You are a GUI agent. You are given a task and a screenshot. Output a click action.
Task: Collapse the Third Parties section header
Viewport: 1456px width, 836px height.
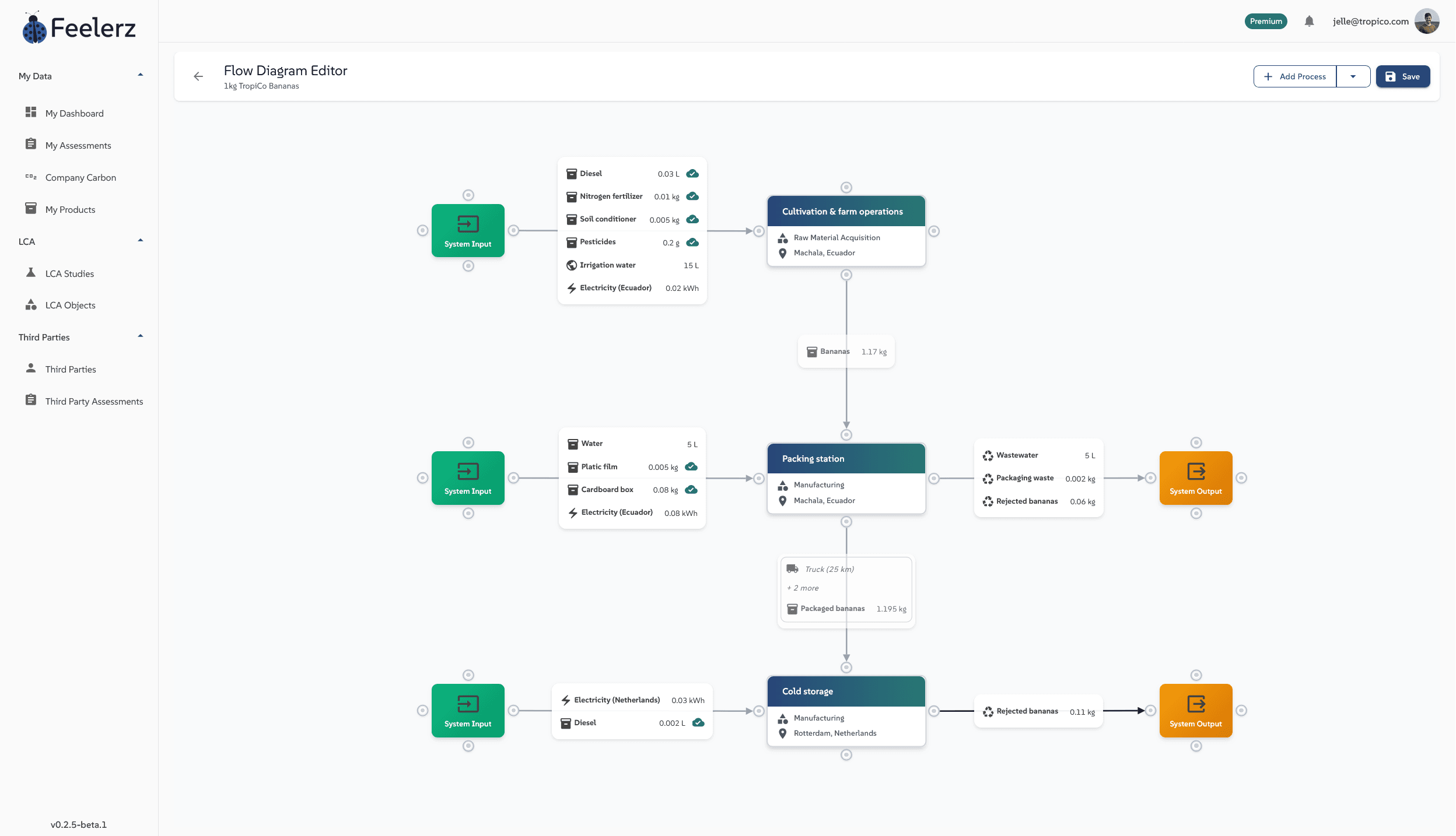(140, 336)
